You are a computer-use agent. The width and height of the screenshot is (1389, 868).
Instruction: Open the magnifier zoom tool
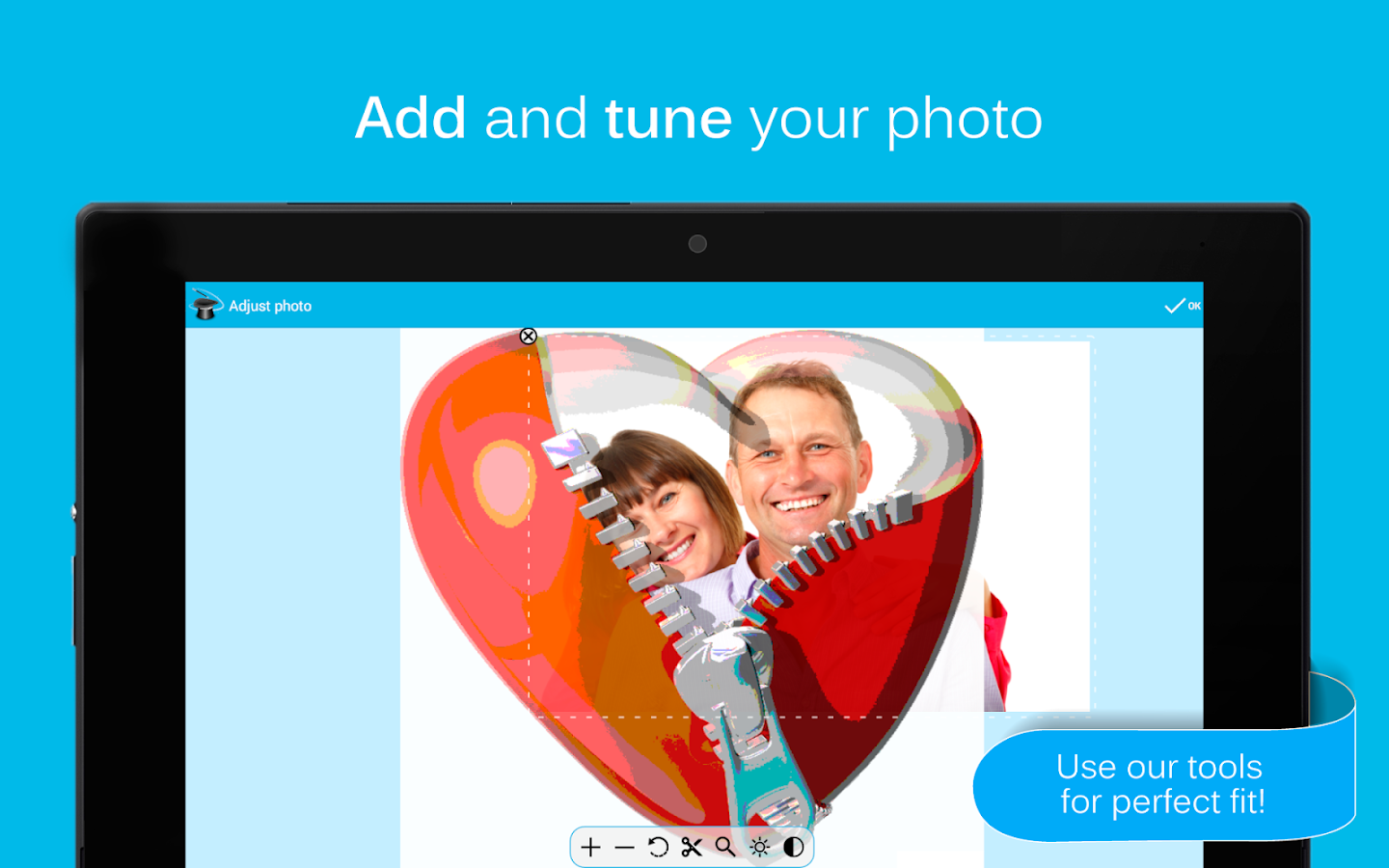click(726, 847)
